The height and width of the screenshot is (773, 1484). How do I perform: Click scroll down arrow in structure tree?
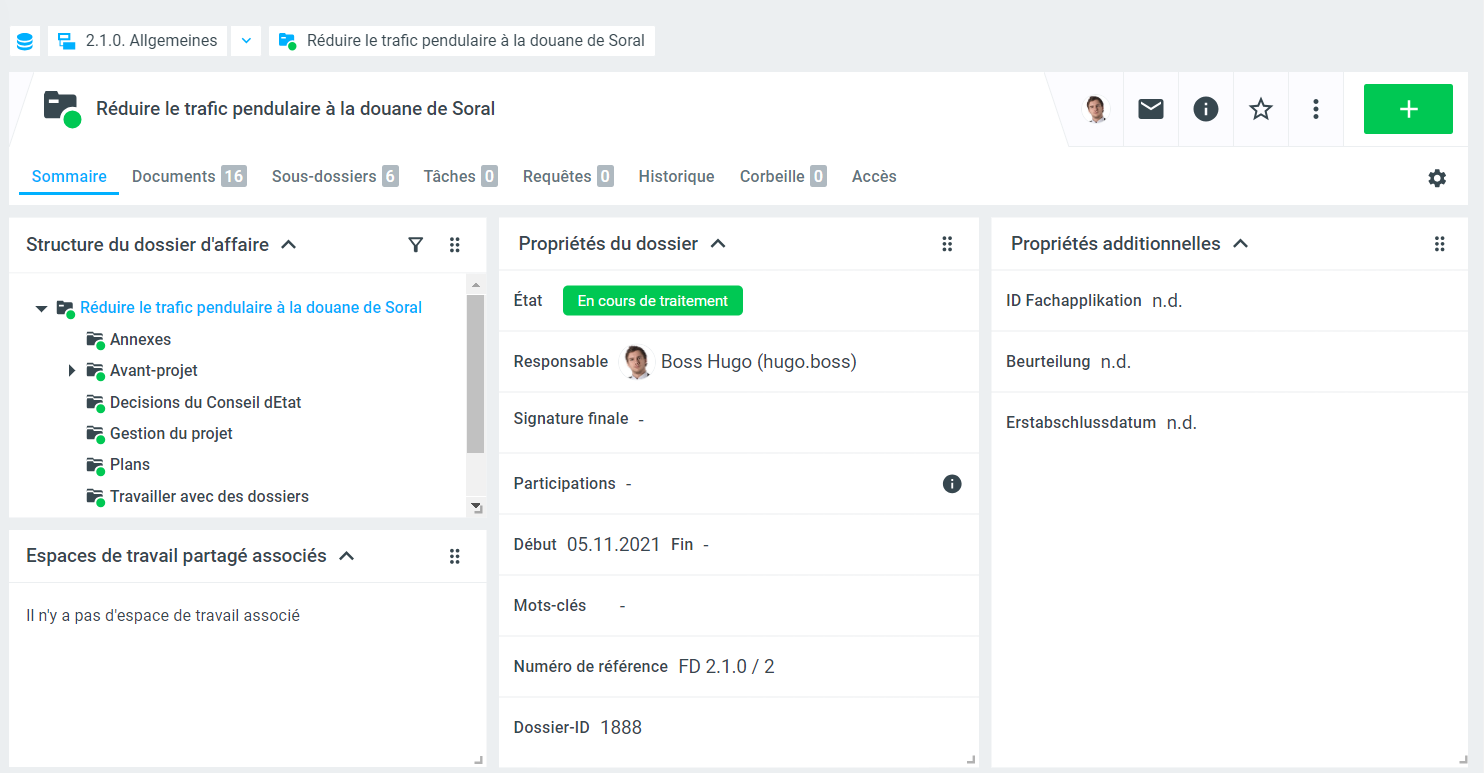476,507
